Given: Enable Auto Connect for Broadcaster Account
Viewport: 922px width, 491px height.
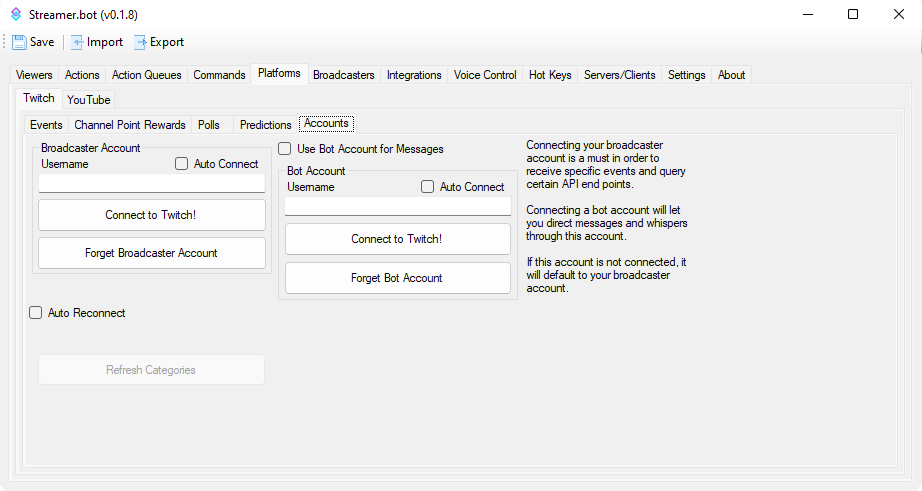Looking at the screenshot, I should tap(182, 163).
